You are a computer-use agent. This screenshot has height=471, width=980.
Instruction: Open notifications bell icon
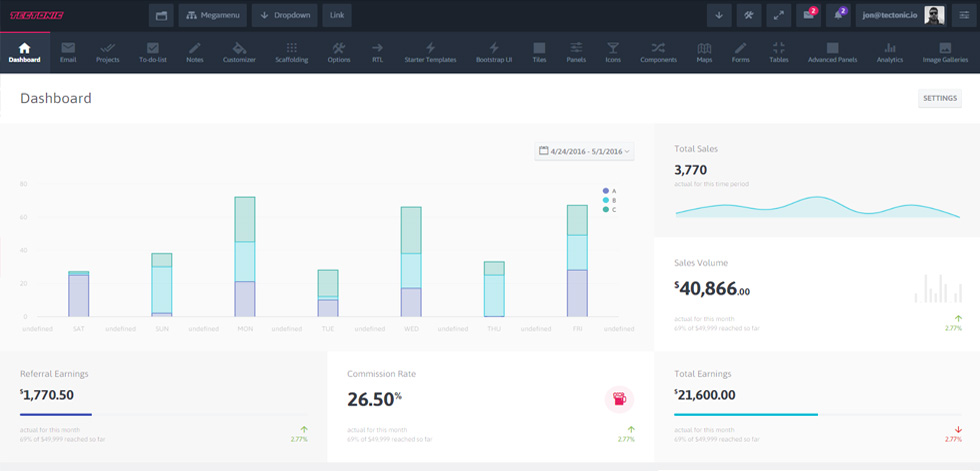pyautogui.click(x=839, y=16)
